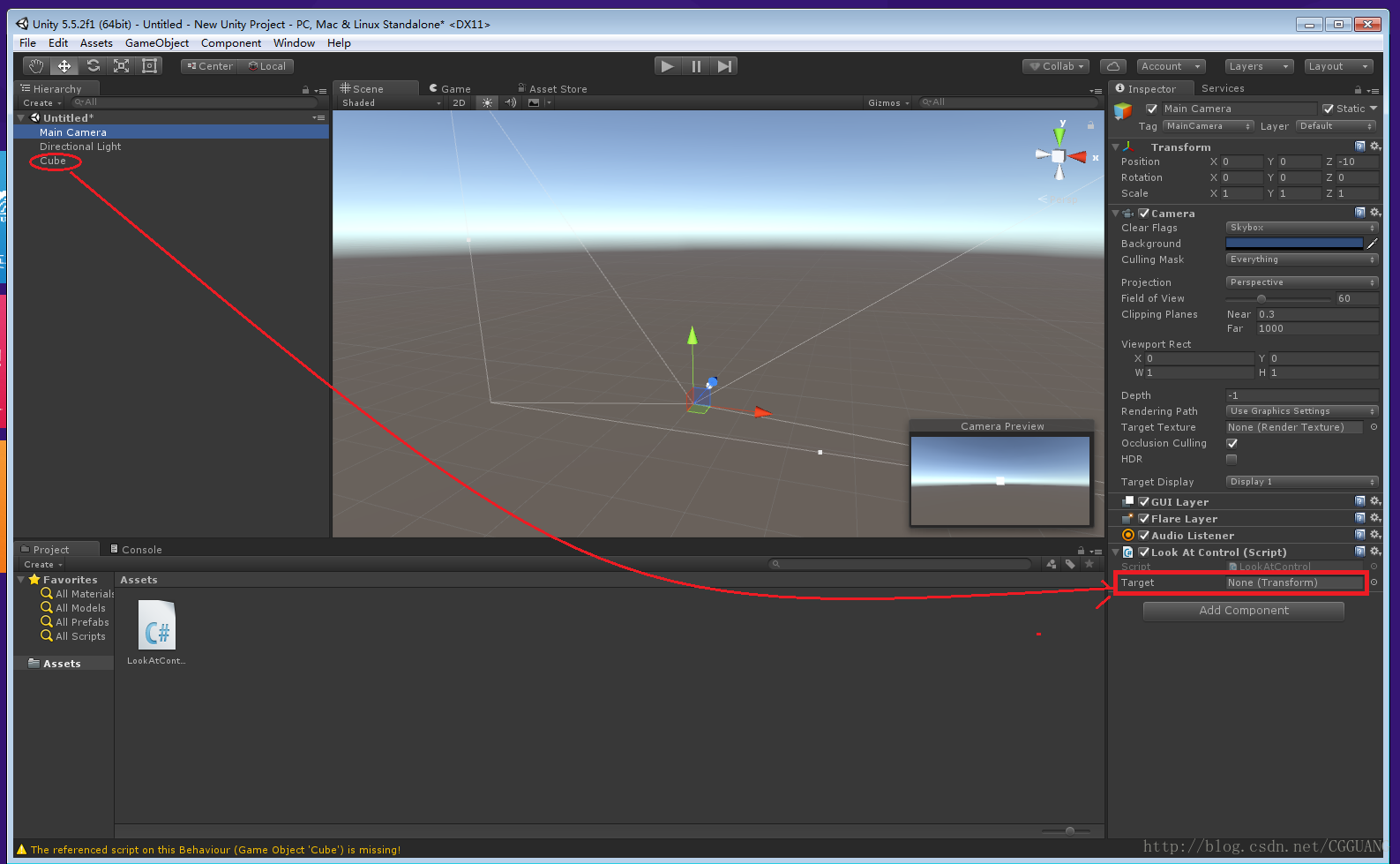The image size is (1400, 864).
Task: Open Tag MainCamera dropdown
Action: 1209,126
